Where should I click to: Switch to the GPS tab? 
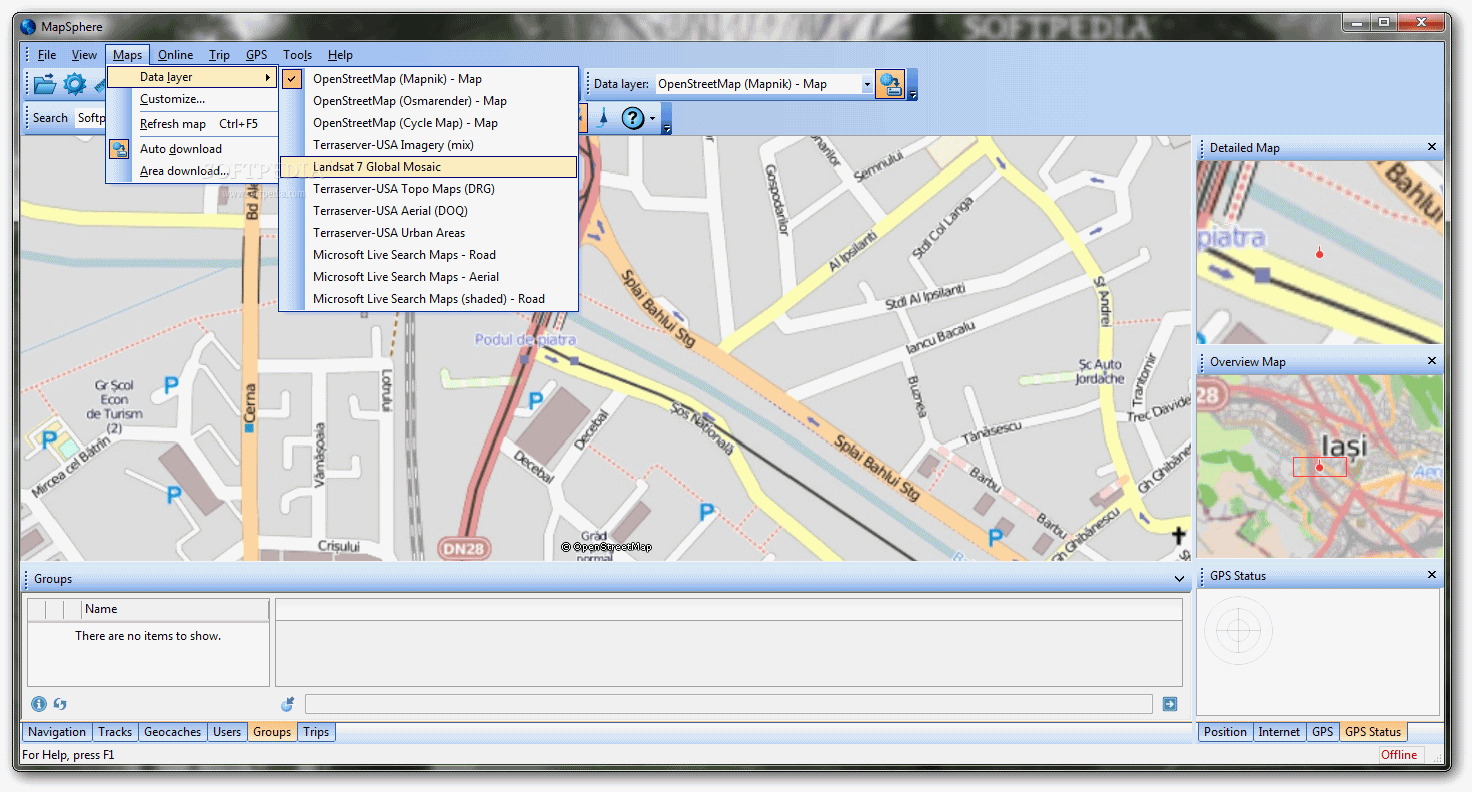coord(1323,732)
